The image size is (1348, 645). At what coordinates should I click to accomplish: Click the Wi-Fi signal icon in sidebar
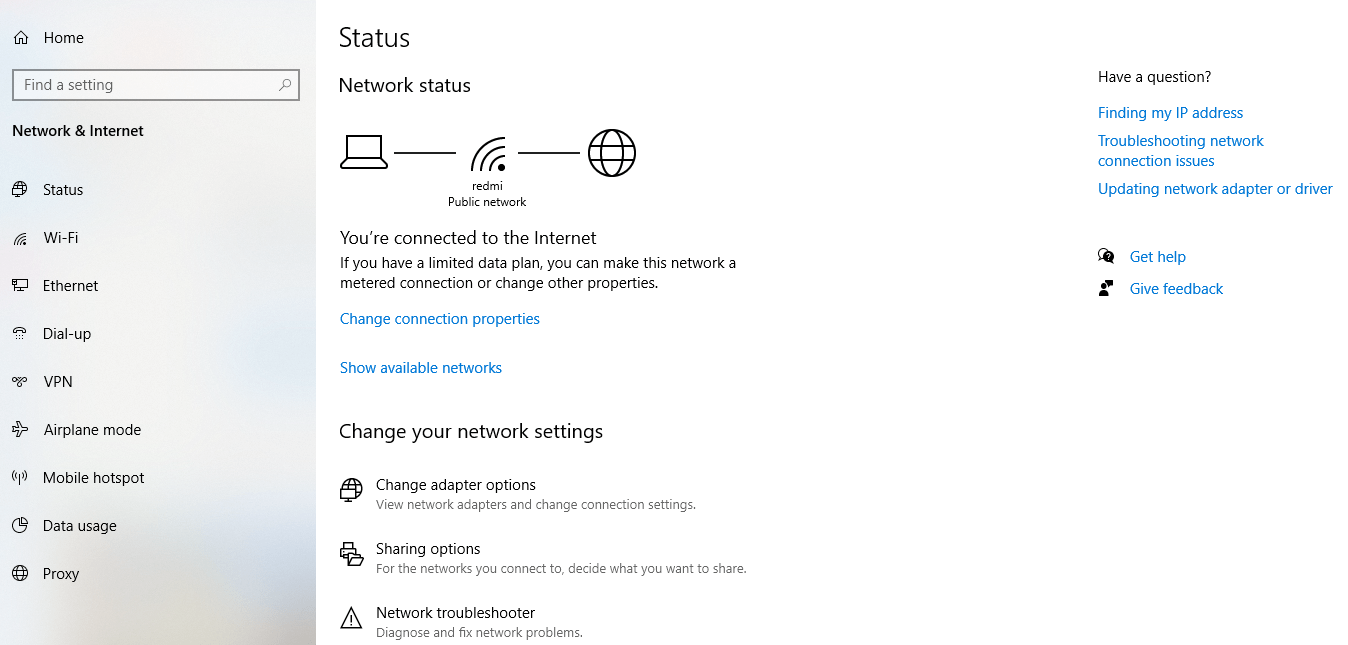(x=20, y=238)
